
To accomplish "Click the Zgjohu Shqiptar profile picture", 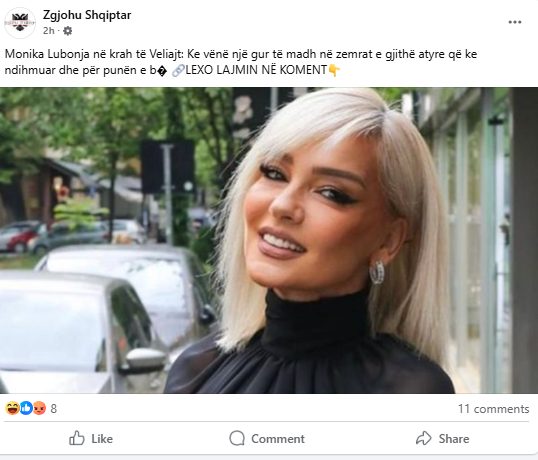I will (x=20, y=23).
